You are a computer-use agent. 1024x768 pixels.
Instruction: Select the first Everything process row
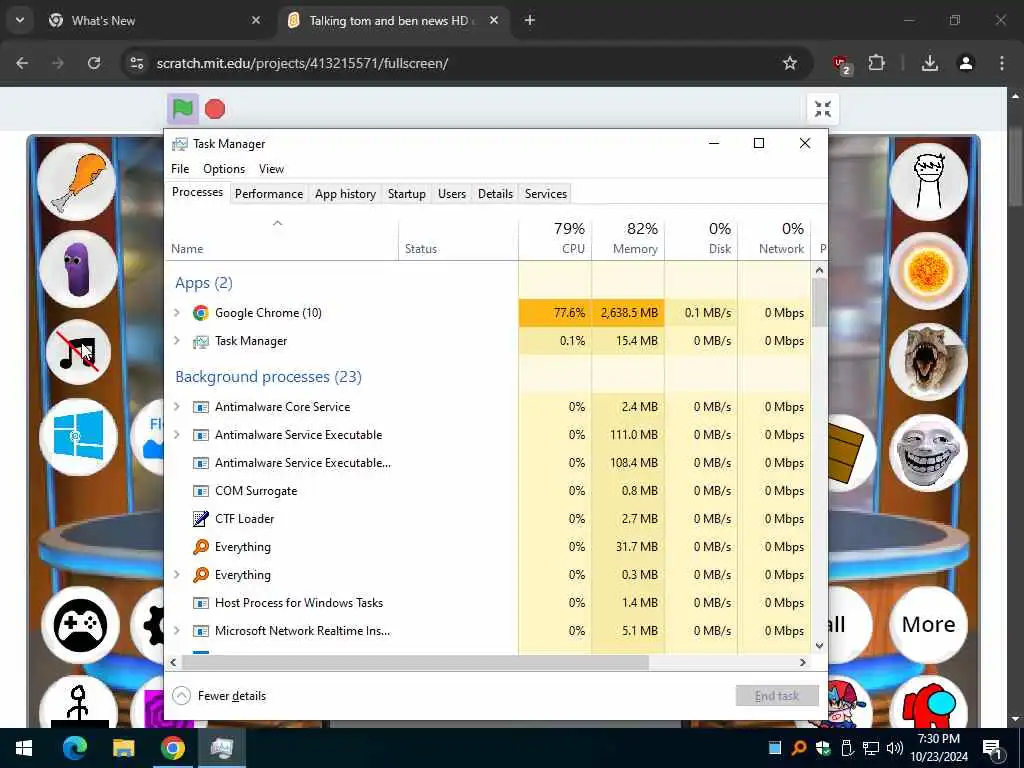488,547
